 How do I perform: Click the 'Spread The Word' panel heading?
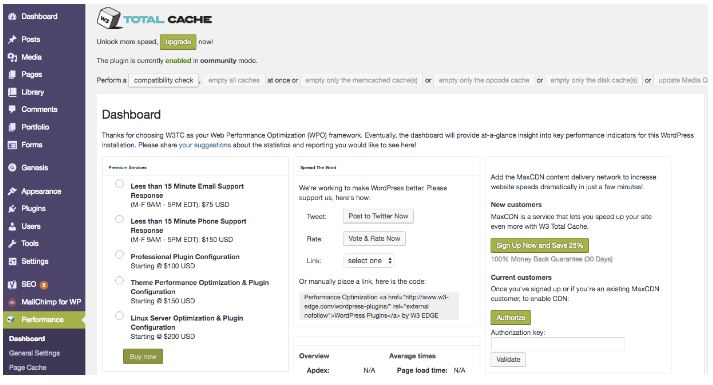click(x=318, y=168)
